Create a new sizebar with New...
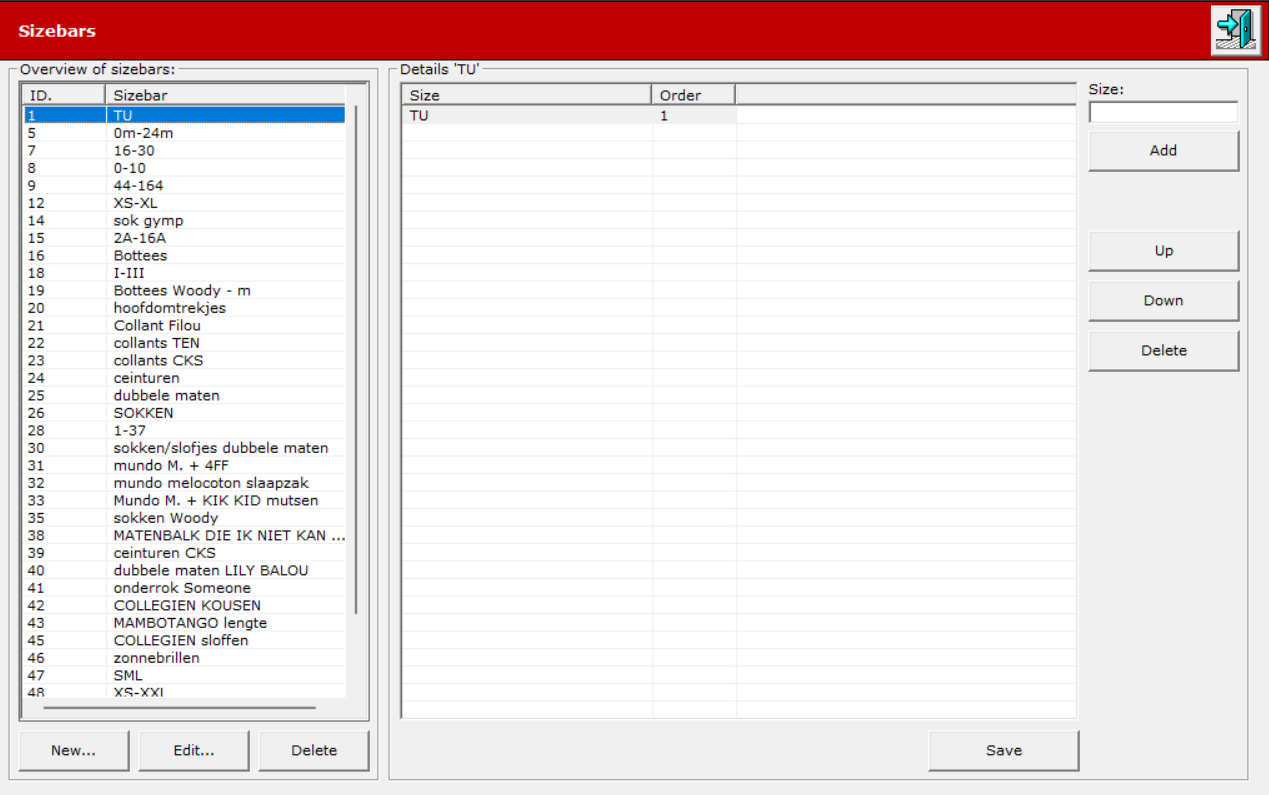The width and height of the screenshot is (1269, 795). point(74,751)
